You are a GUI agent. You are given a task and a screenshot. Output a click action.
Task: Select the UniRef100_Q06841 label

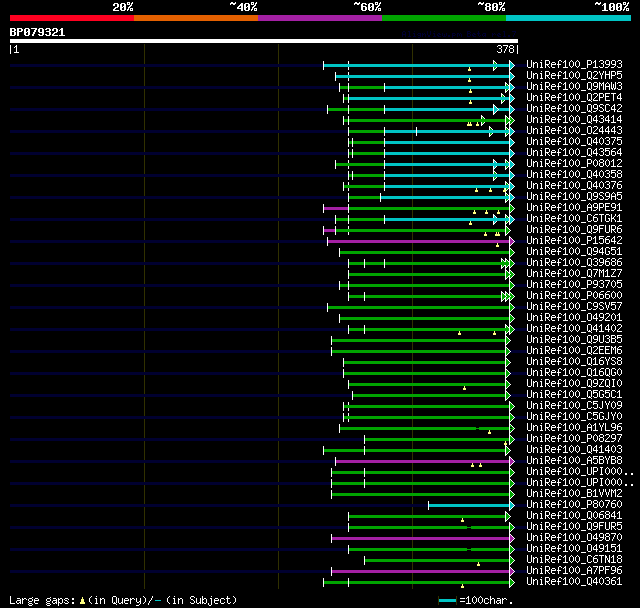574,516
